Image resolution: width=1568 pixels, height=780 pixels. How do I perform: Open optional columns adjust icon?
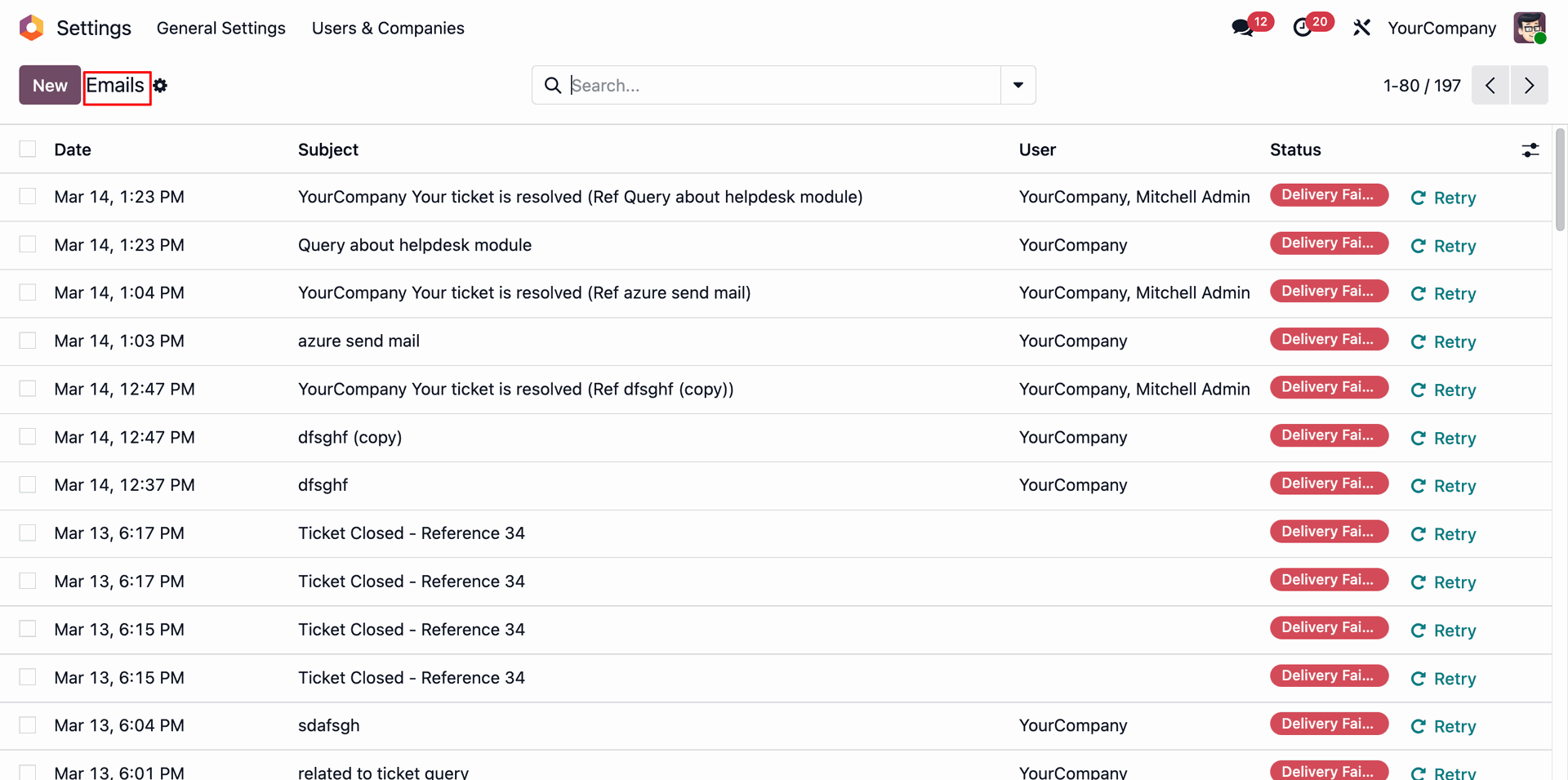[1530, 149]
